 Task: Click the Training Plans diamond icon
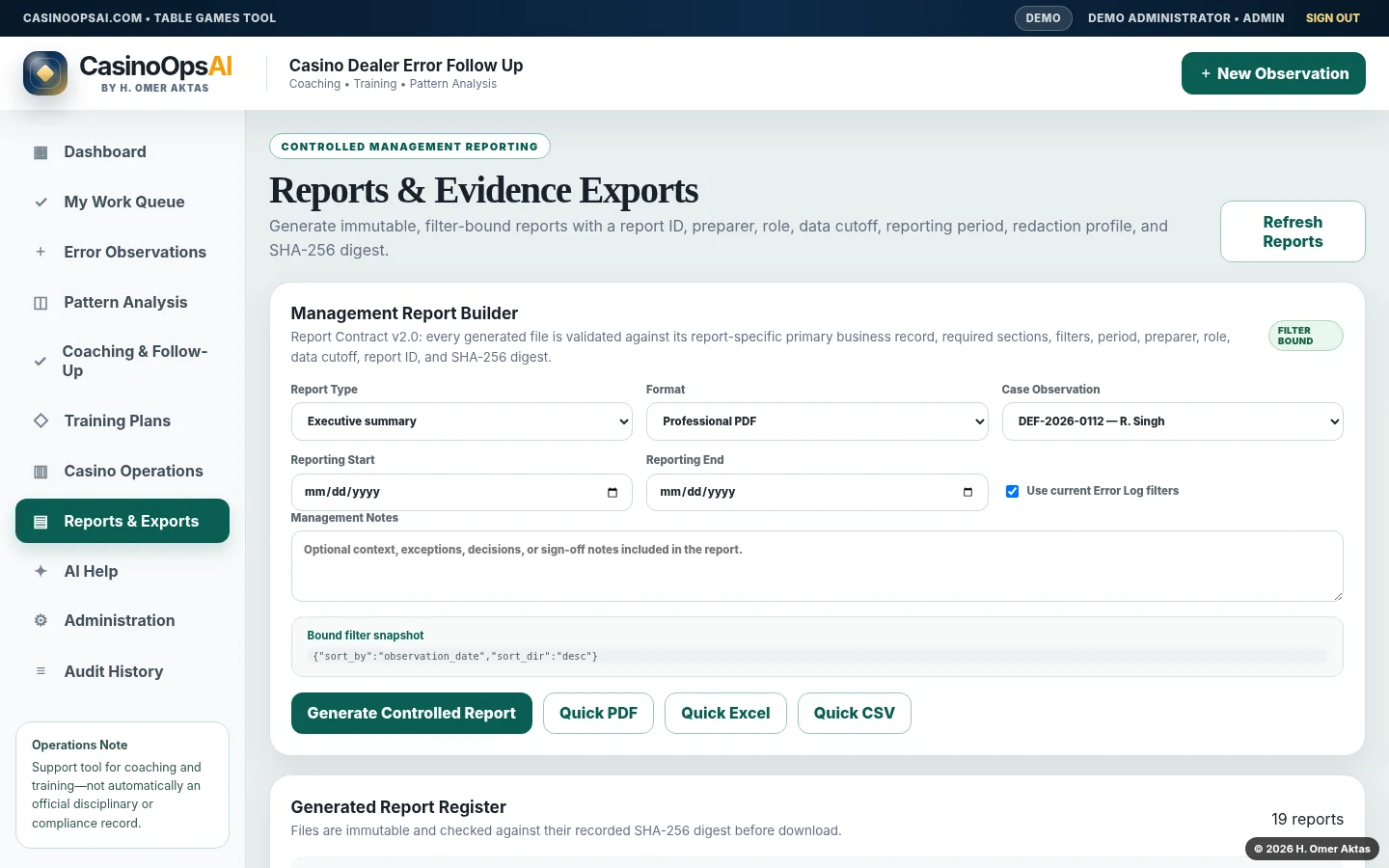click(x=41, y=420)
